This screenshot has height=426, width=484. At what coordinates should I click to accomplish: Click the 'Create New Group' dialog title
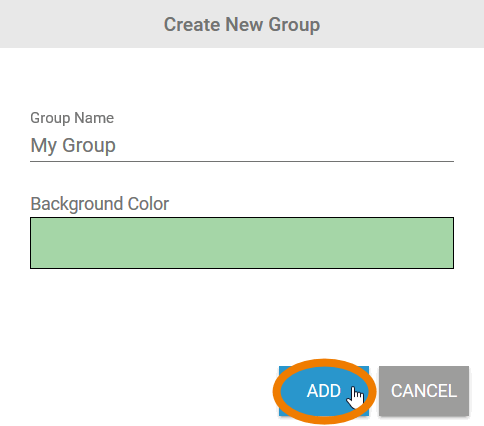point(242,25)
